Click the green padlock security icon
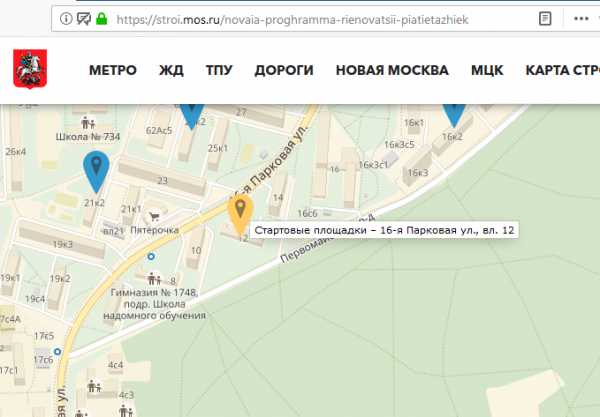 point(101,18)
